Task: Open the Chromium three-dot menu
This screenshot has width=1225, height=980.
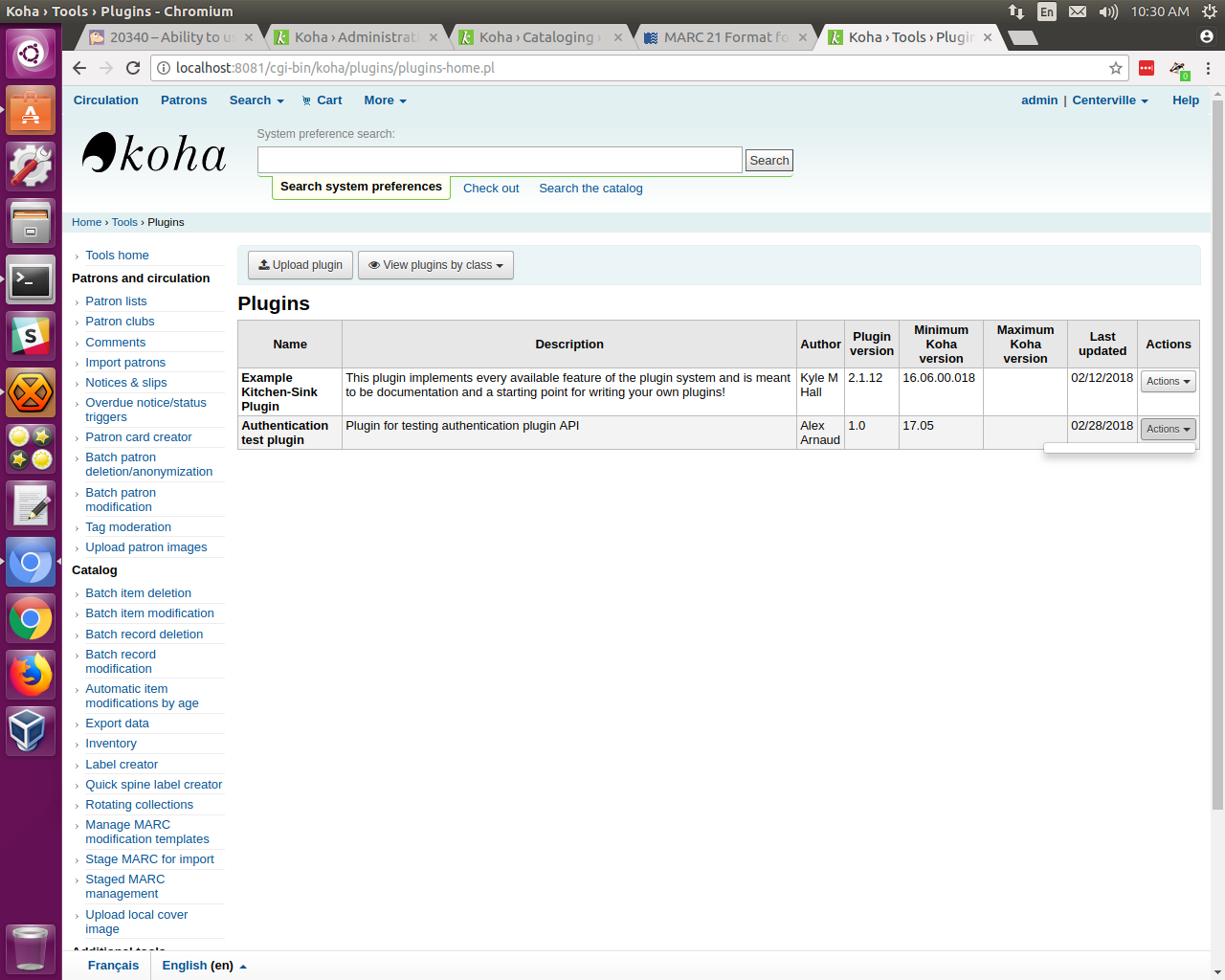Action: coord(1208,68)
